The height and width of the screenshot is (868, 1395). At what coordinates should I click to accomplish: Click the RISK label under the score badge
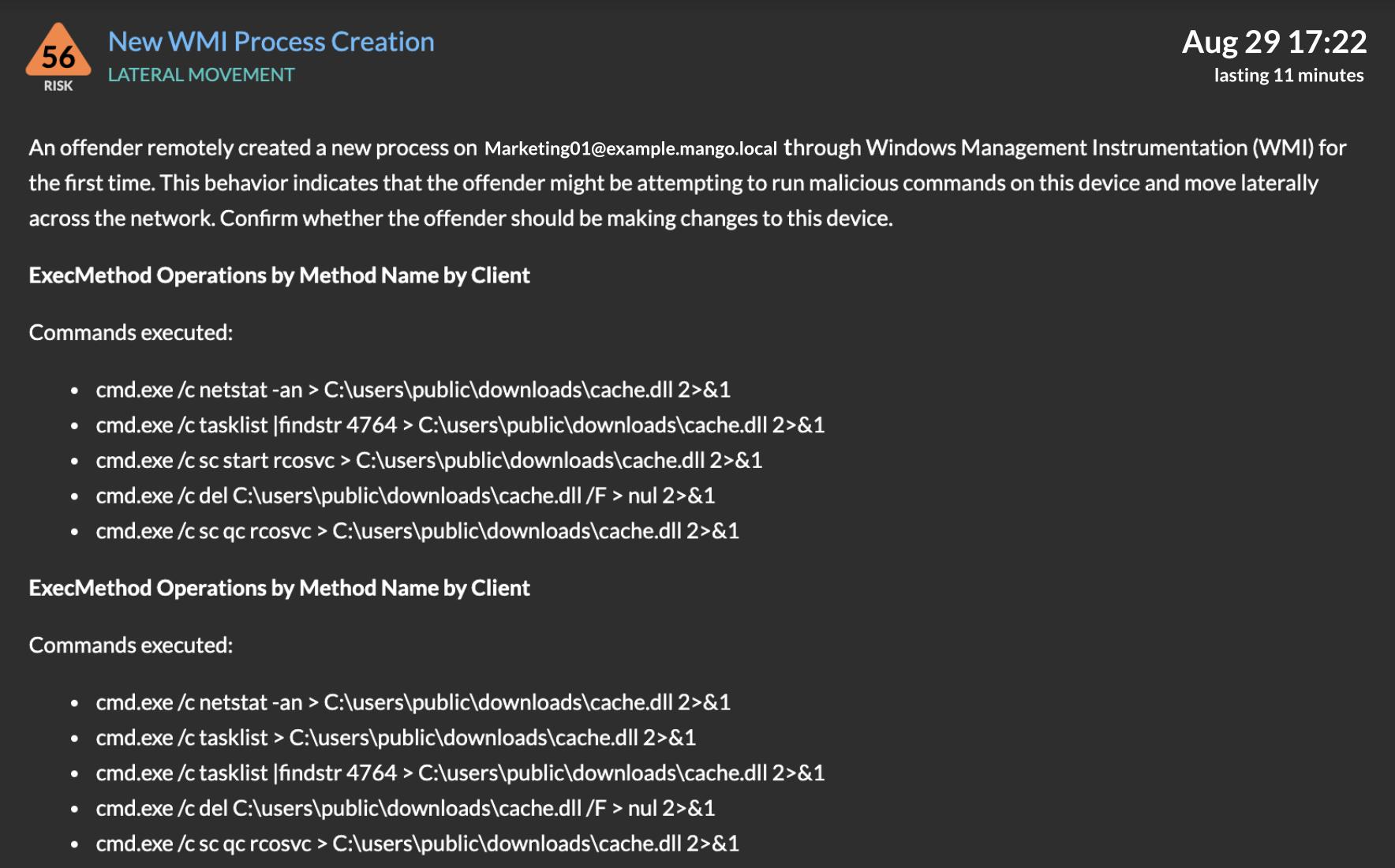pyautogui.click(x=58, y=86)
